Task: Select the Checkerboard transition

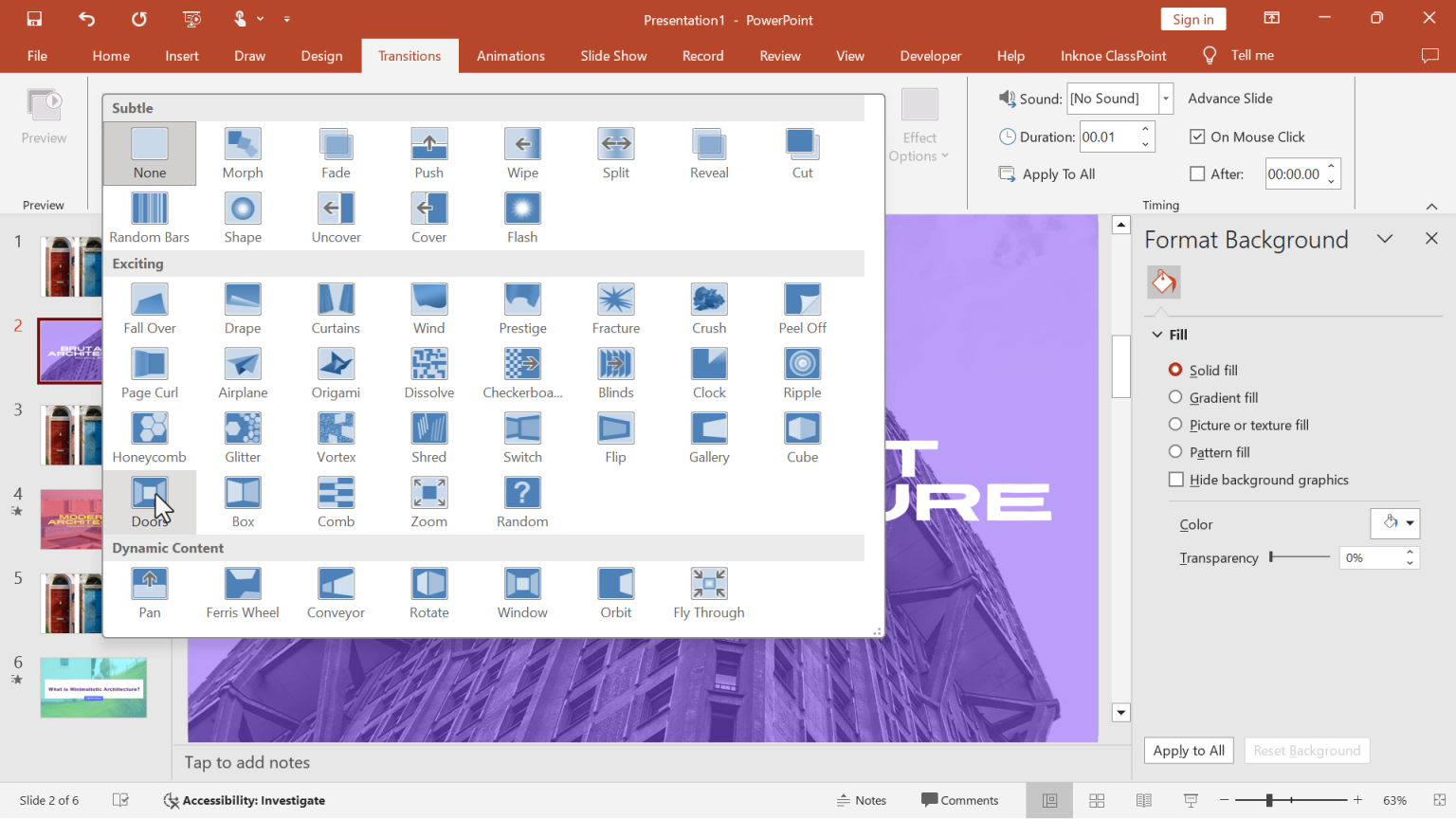Action: (x=522, y=372)
